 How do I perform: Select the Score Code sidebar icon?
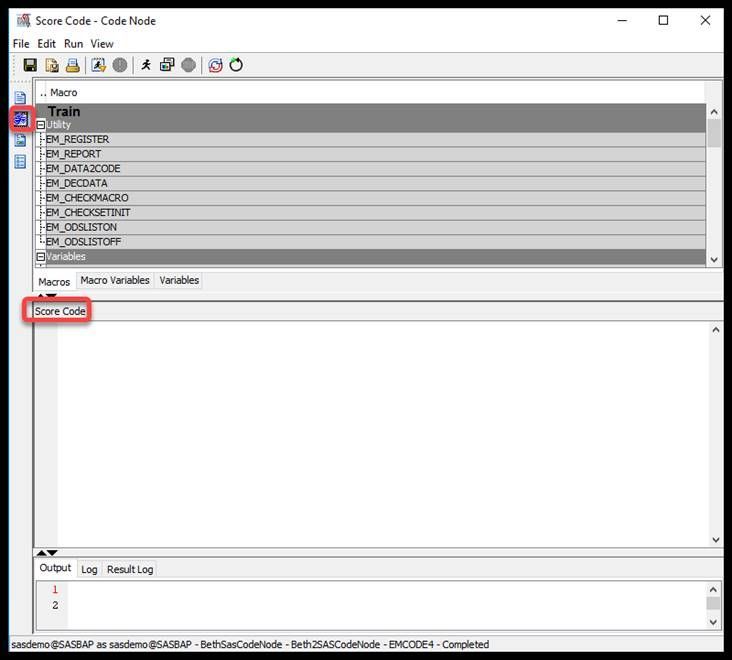(21, 119)
